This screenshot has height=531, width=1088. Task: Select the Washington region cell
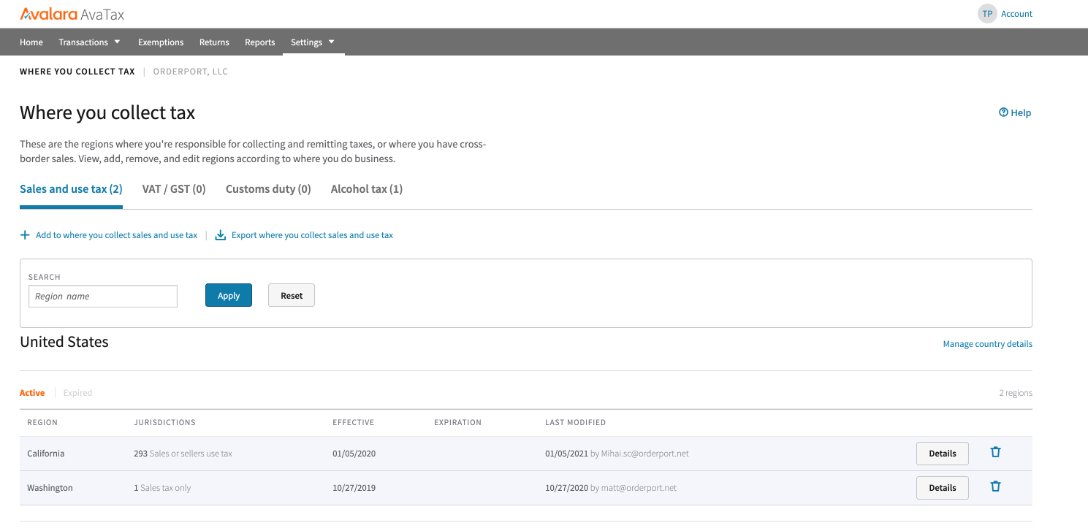[50, 488]
